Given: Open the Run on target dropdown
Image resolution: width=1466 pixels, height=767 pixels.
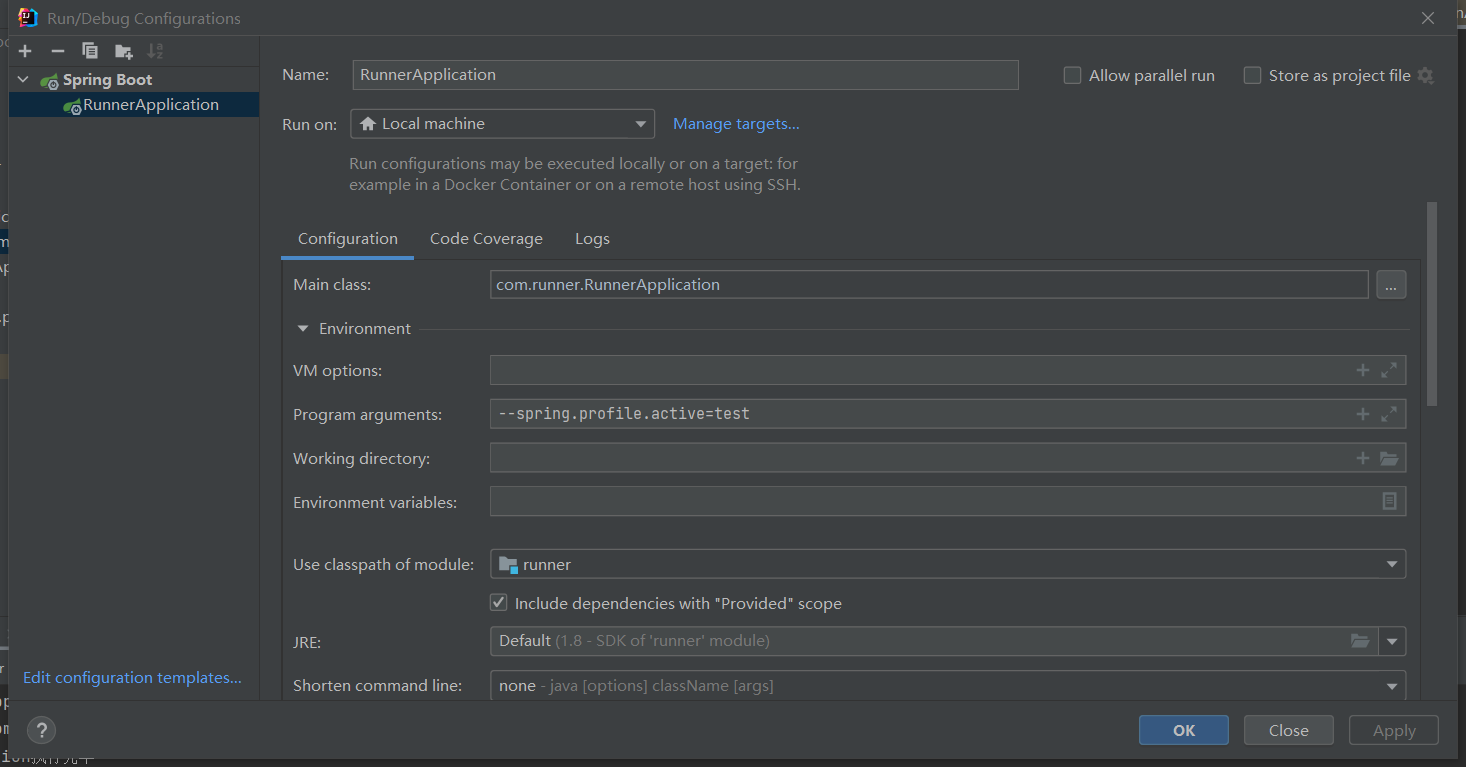Looking at the screenshot, I should coord(640,123).
